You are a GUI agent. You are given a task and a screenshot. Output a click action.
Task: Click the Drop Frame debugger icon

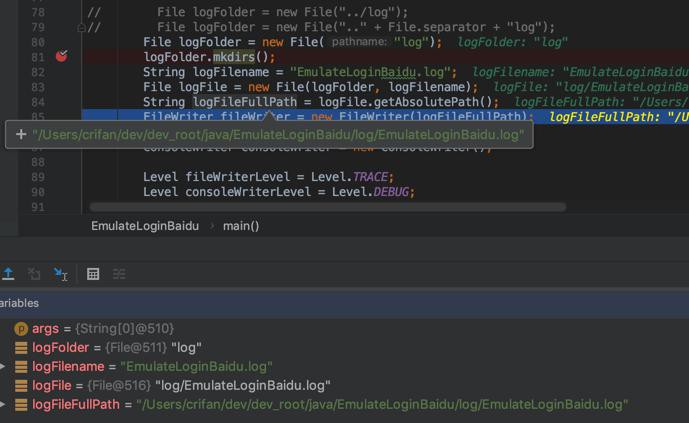coord(34,274)
